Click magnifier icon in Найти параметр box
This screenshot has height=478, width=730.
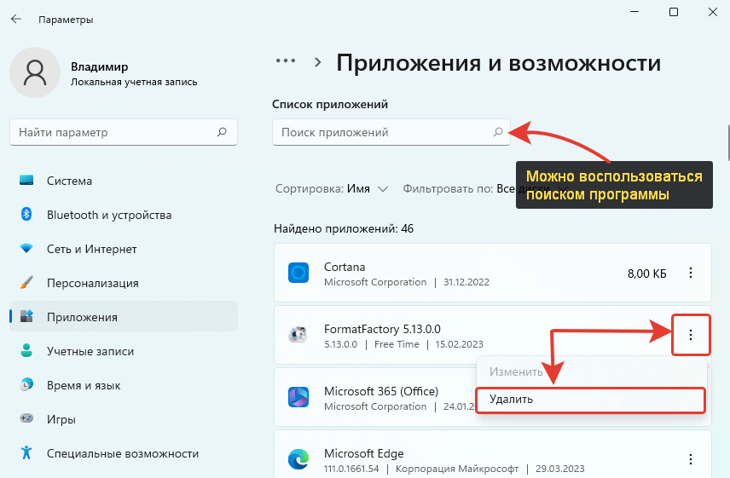pyautogui.click(x=222, y=132)
